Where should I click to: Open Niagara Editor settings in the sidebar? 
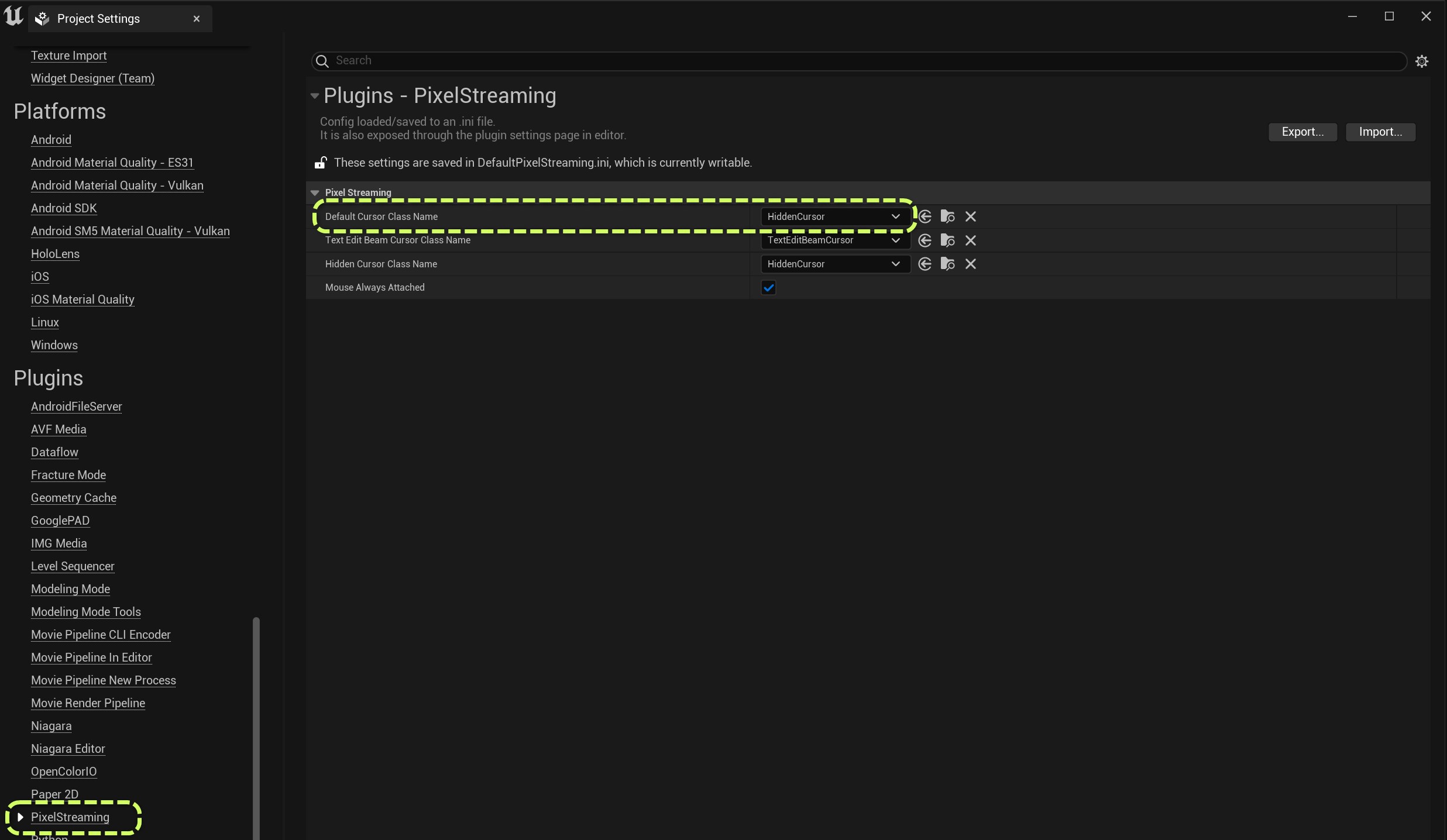coord(68,749)
